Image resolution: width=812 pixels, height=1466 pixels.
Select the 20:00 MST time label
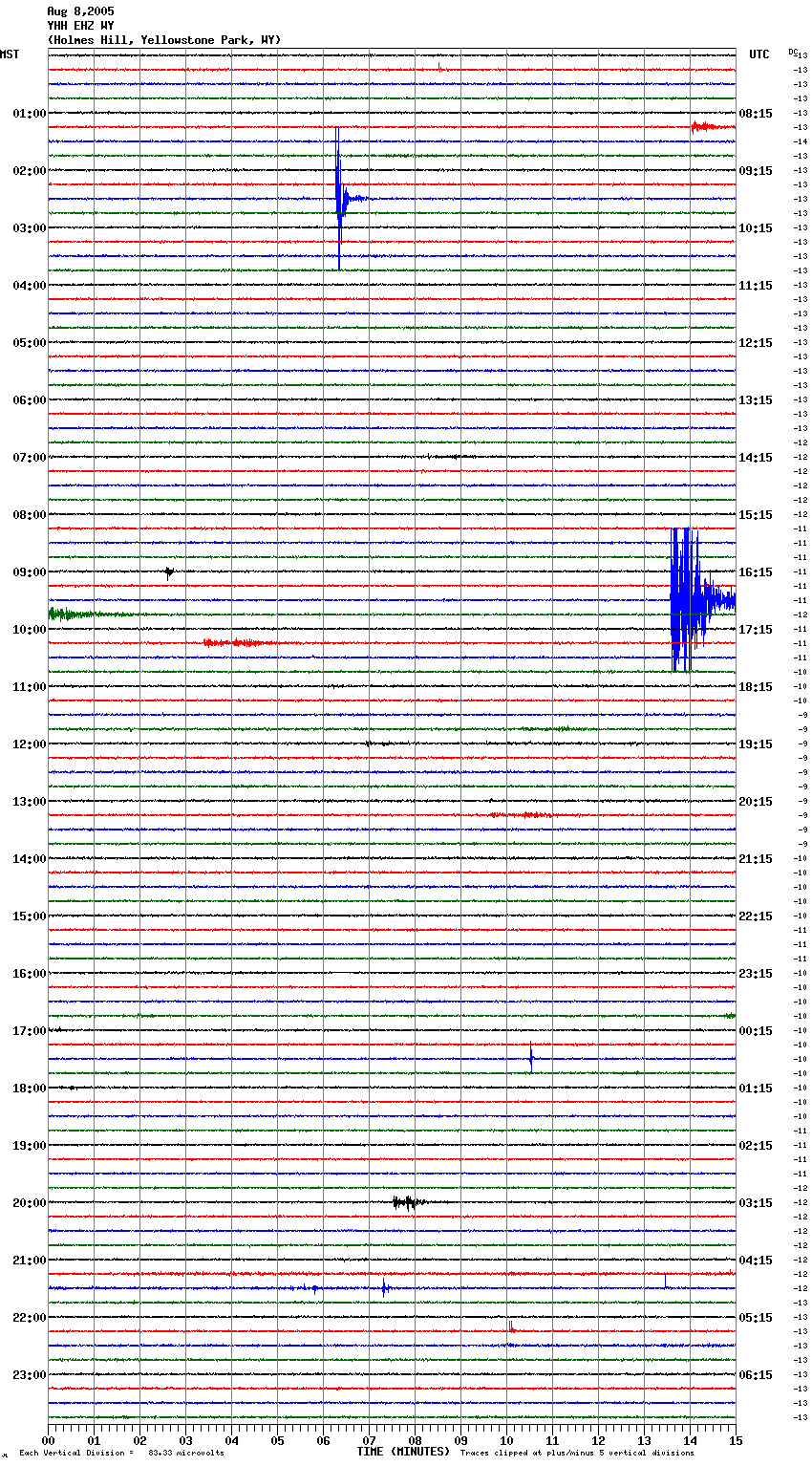pos(30,1203)
